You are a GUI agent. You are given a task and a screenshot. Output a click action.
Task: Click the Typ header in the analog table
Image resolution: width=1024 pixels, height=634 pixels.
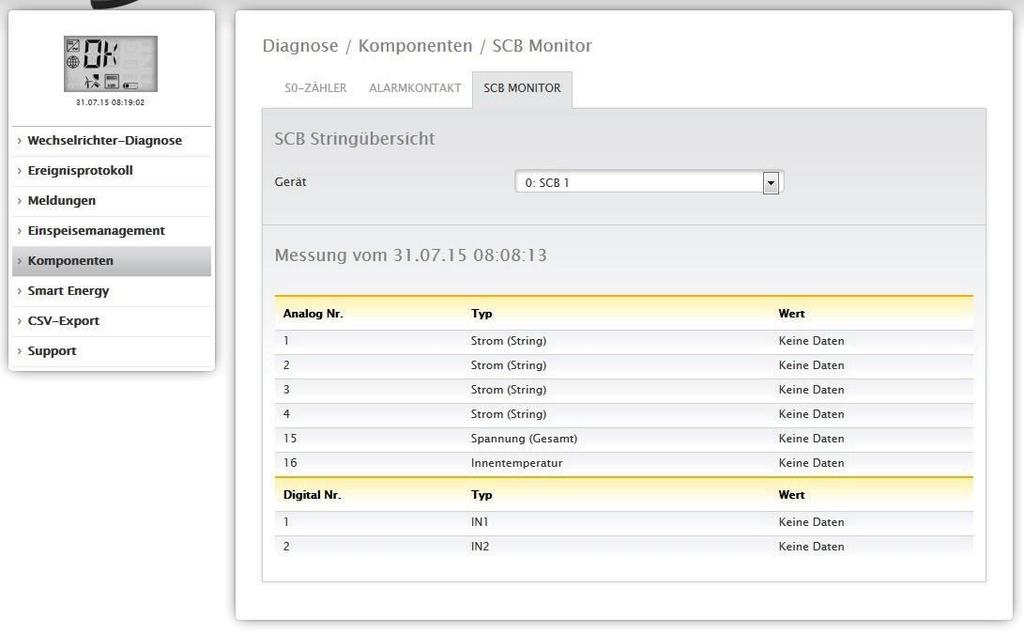481,313
